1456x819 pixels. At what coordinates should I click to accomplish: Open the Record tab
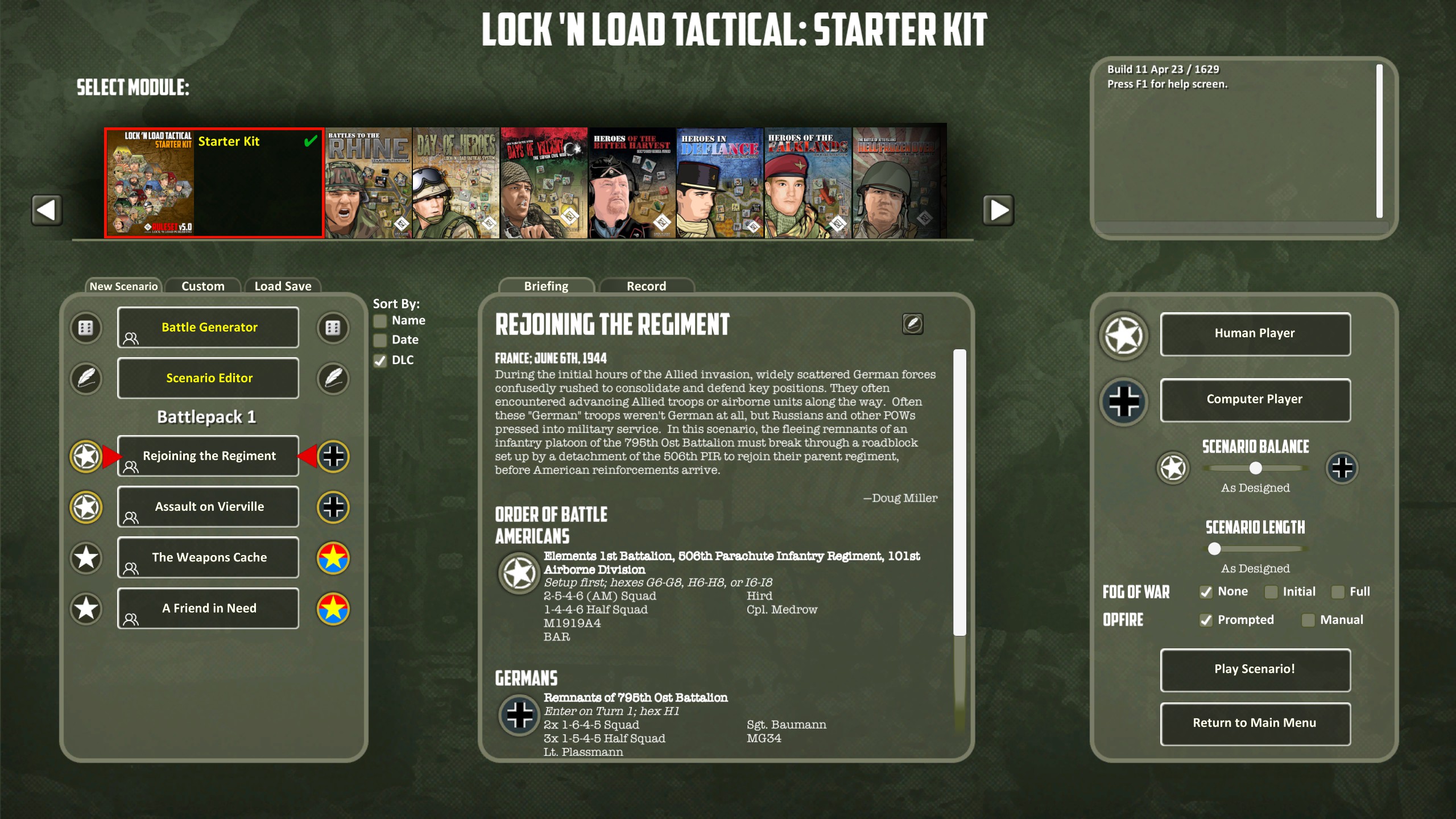tap(647, 286)
